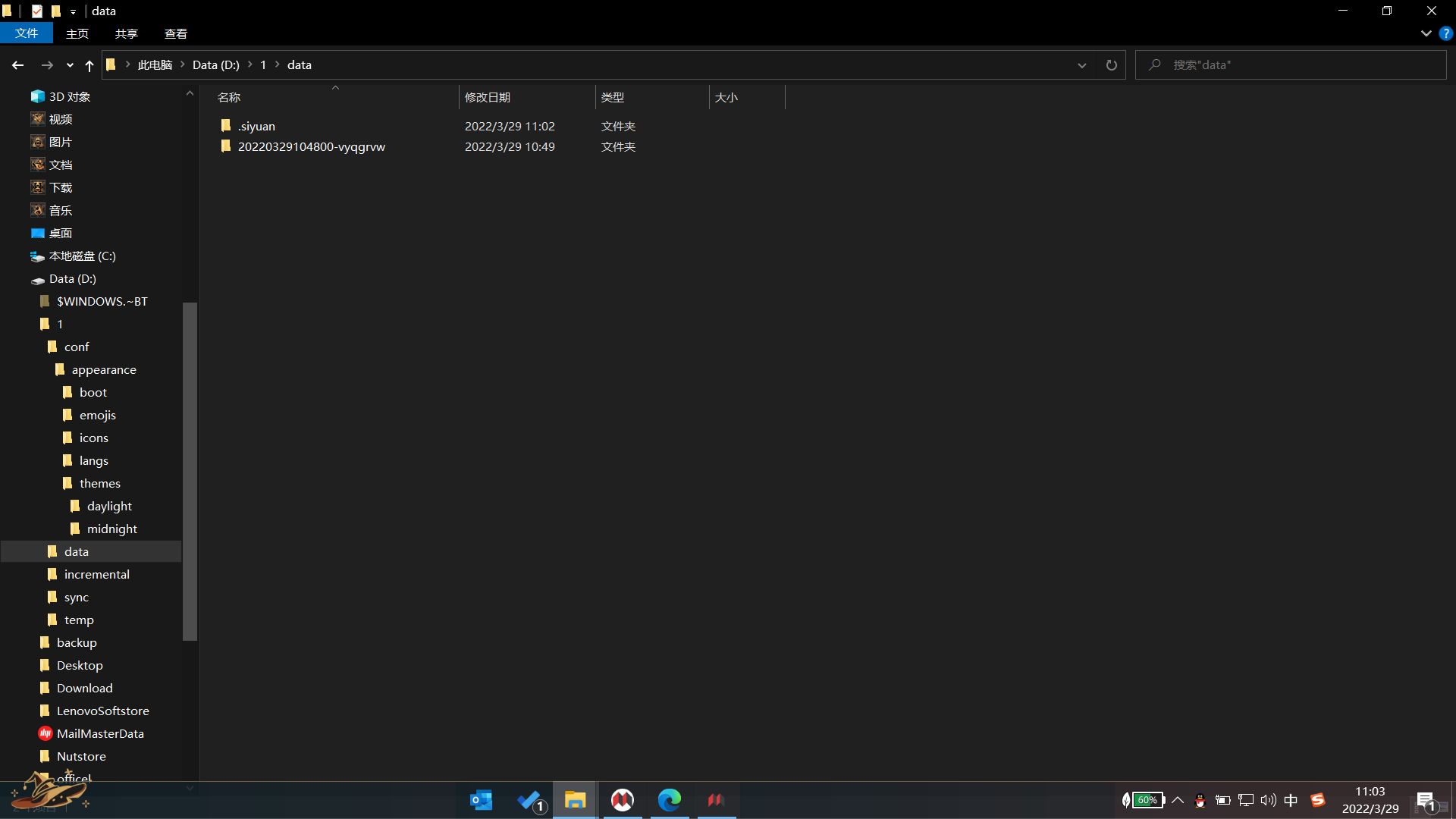Click the QQ penguin tray icon

point(1200,800)
